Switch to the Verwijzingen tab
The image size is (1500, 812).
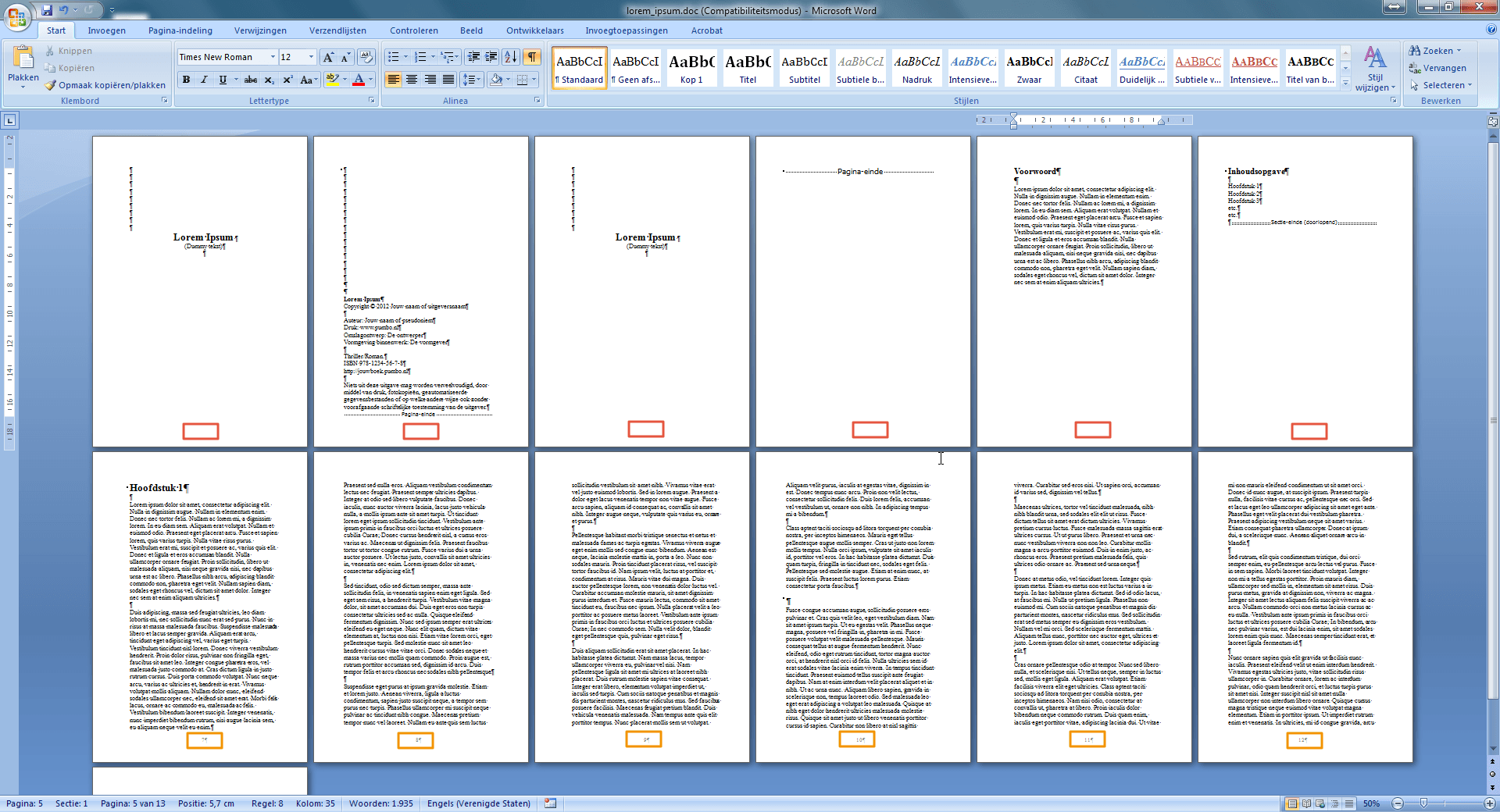coord(260,30)
